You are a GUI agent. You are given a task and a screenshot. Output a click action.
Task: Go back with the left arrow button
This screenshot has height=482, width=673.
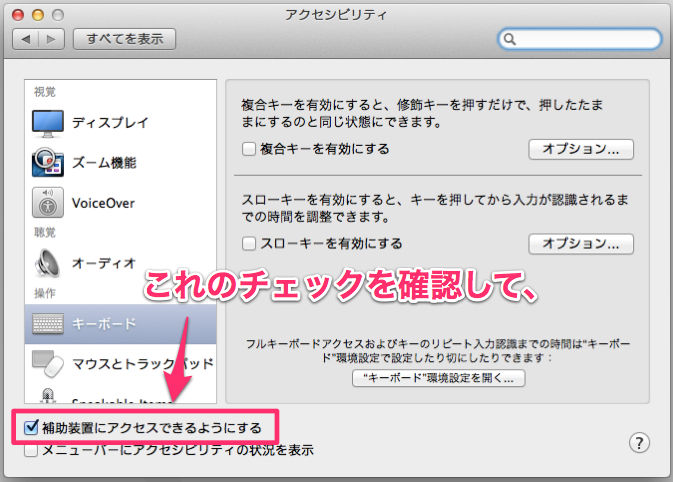tap(26, 39)
